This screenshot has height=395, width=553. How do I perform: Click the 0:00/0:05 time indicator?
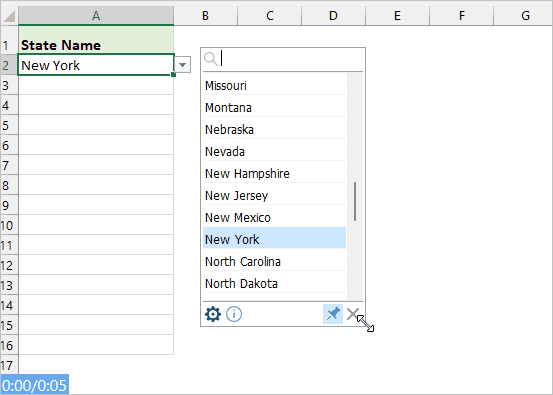pyautogui.click(x=35, y=385)
